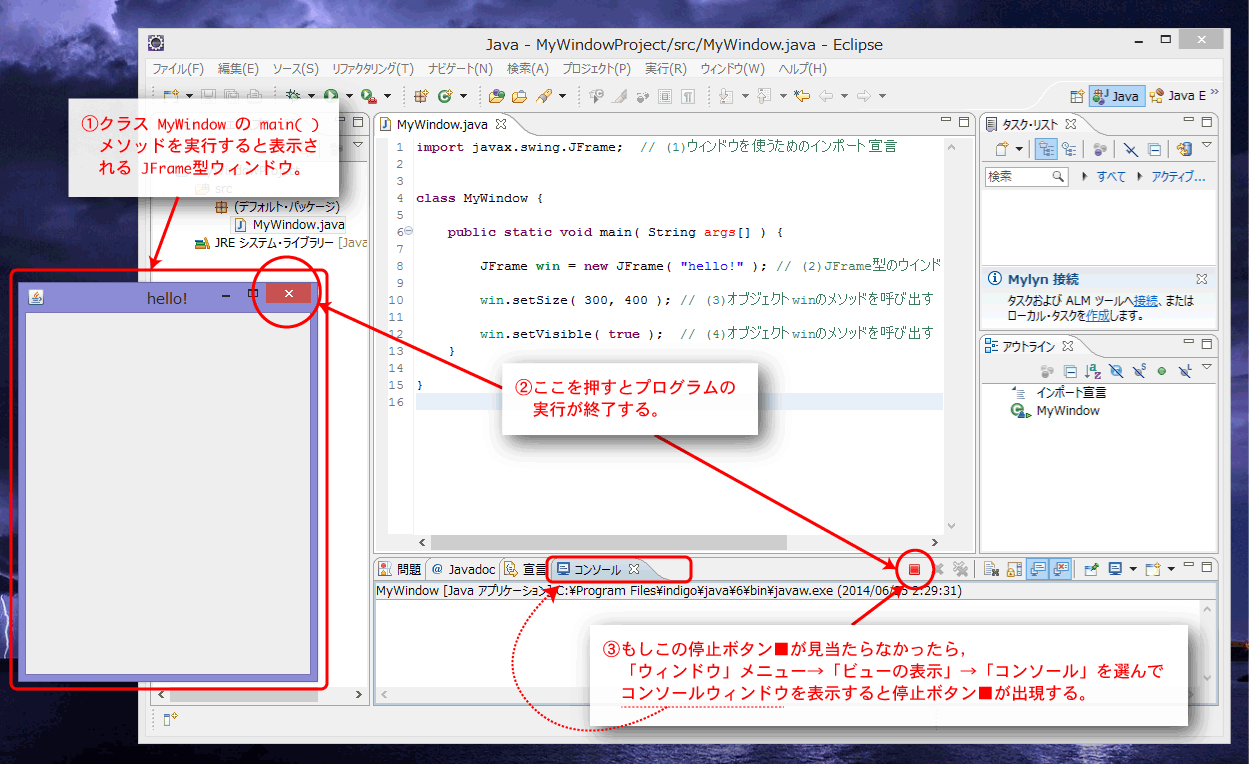Open the Outline view menu triangle
Screen dimensions: 1249x764
point(1207,368)
